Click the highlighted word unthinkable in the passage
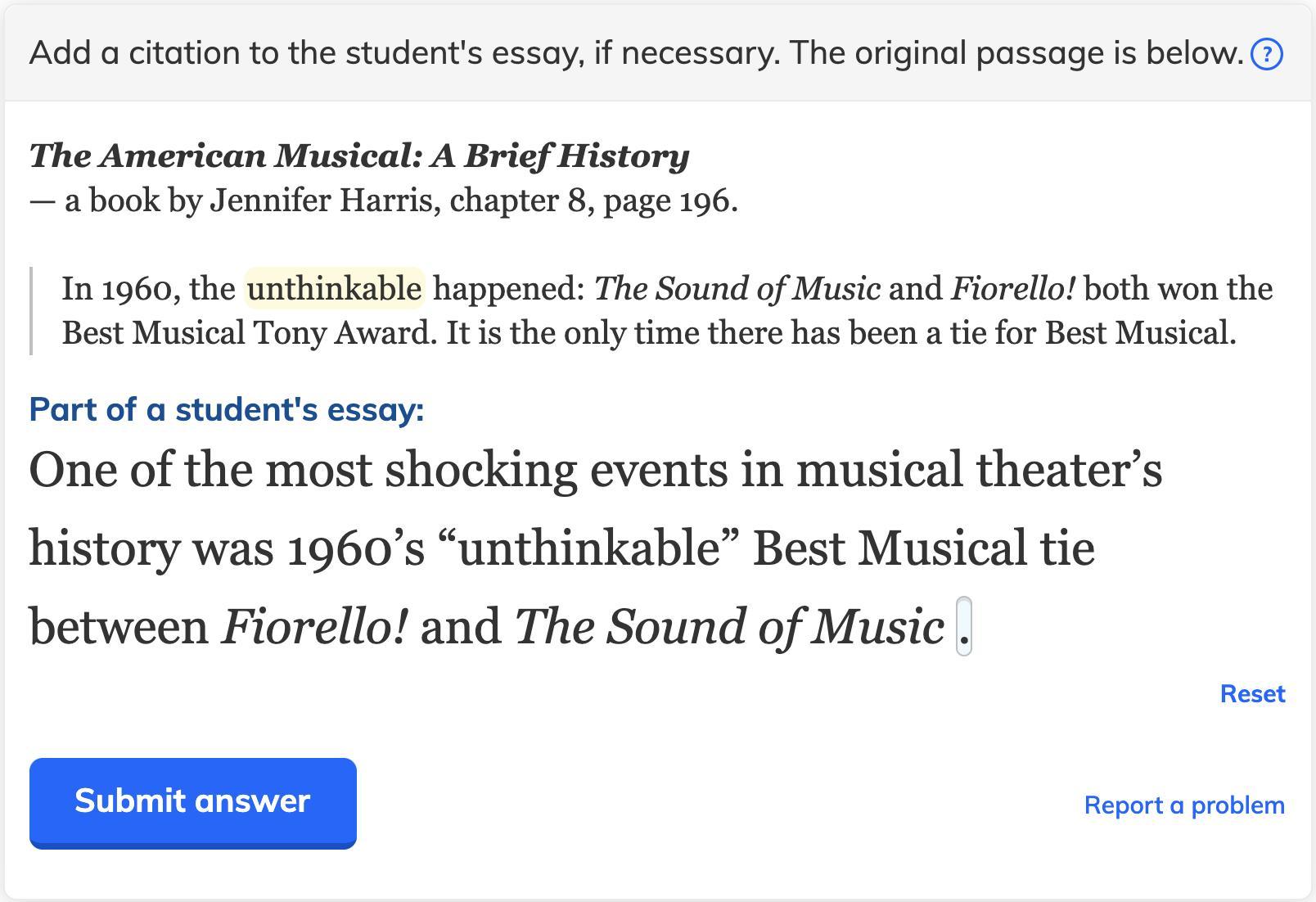 coord(334,289)
